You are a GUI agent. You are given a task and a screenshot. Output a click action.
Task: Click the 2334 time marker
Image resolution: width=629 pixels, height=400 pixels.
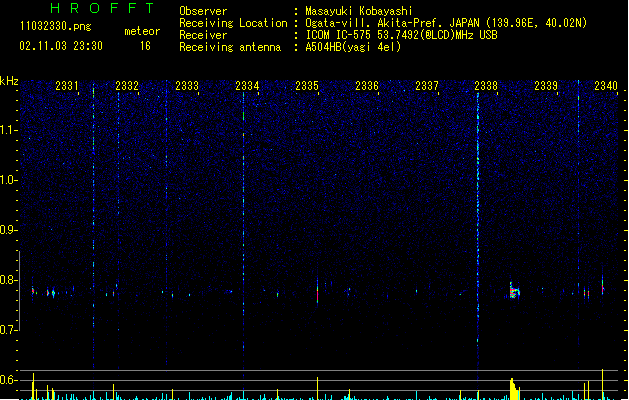point(247,85)
